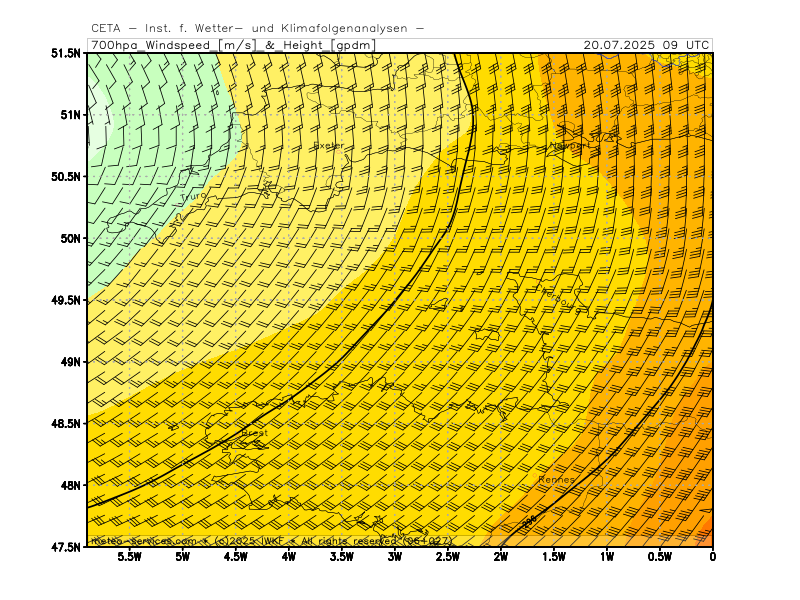Image resolution: width=800 pixels, height=600 pixels.
Task: Click the 50.5N latitude axis label
Action: [x=66, y=177]
